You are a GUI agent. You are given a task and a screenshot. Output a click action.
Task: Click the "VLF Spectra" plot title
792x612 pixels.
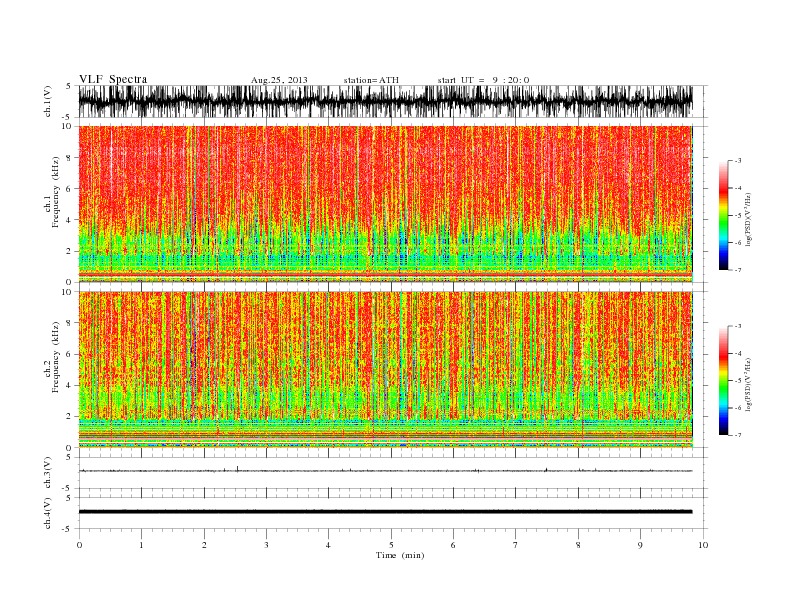[113, 79]
